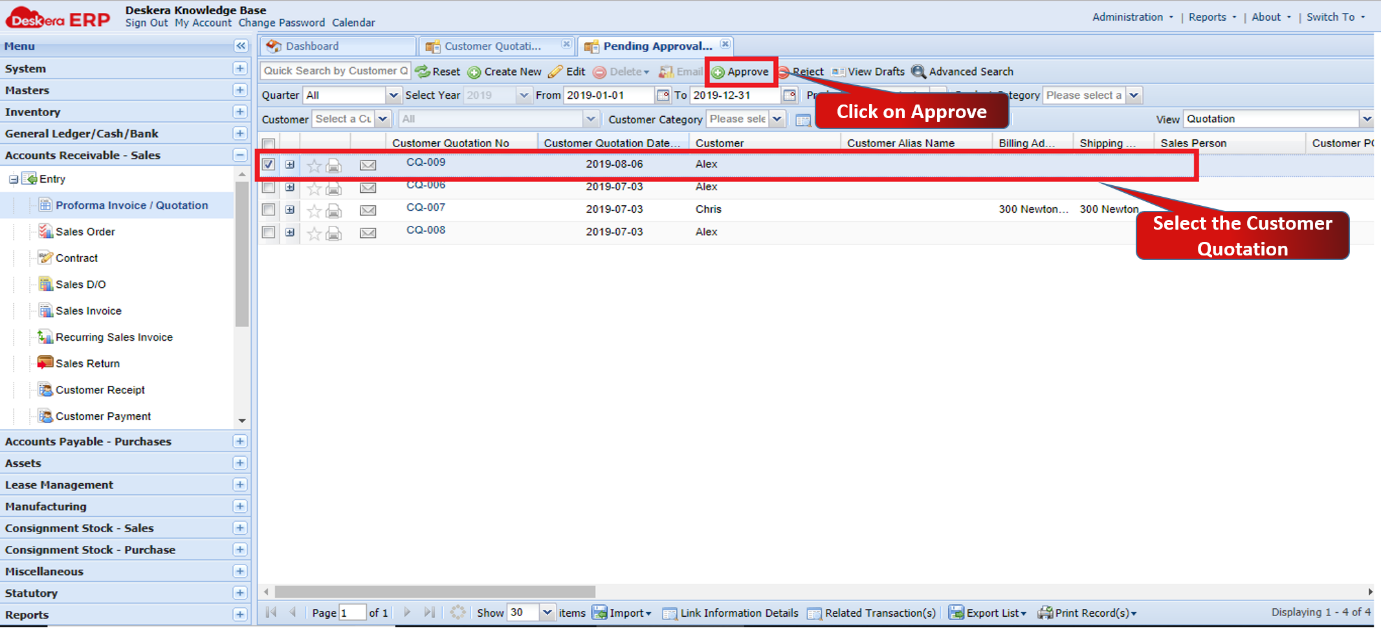This screenshot has width=1381, height=629.
Task: Collapse the left Menu panel with the double-arrow icon
Action: [240, 46]
